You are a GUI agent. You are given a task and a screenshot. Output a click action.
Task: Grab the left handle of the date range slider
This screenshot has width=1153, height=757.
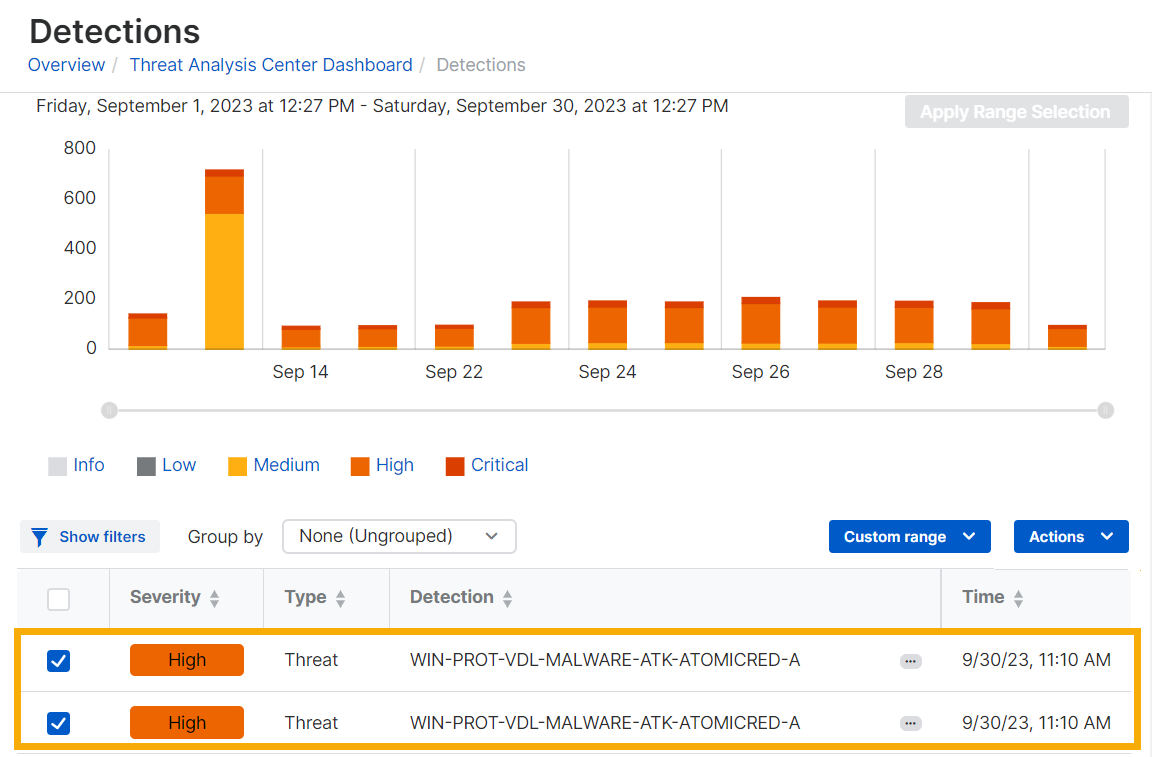point(109,410)
